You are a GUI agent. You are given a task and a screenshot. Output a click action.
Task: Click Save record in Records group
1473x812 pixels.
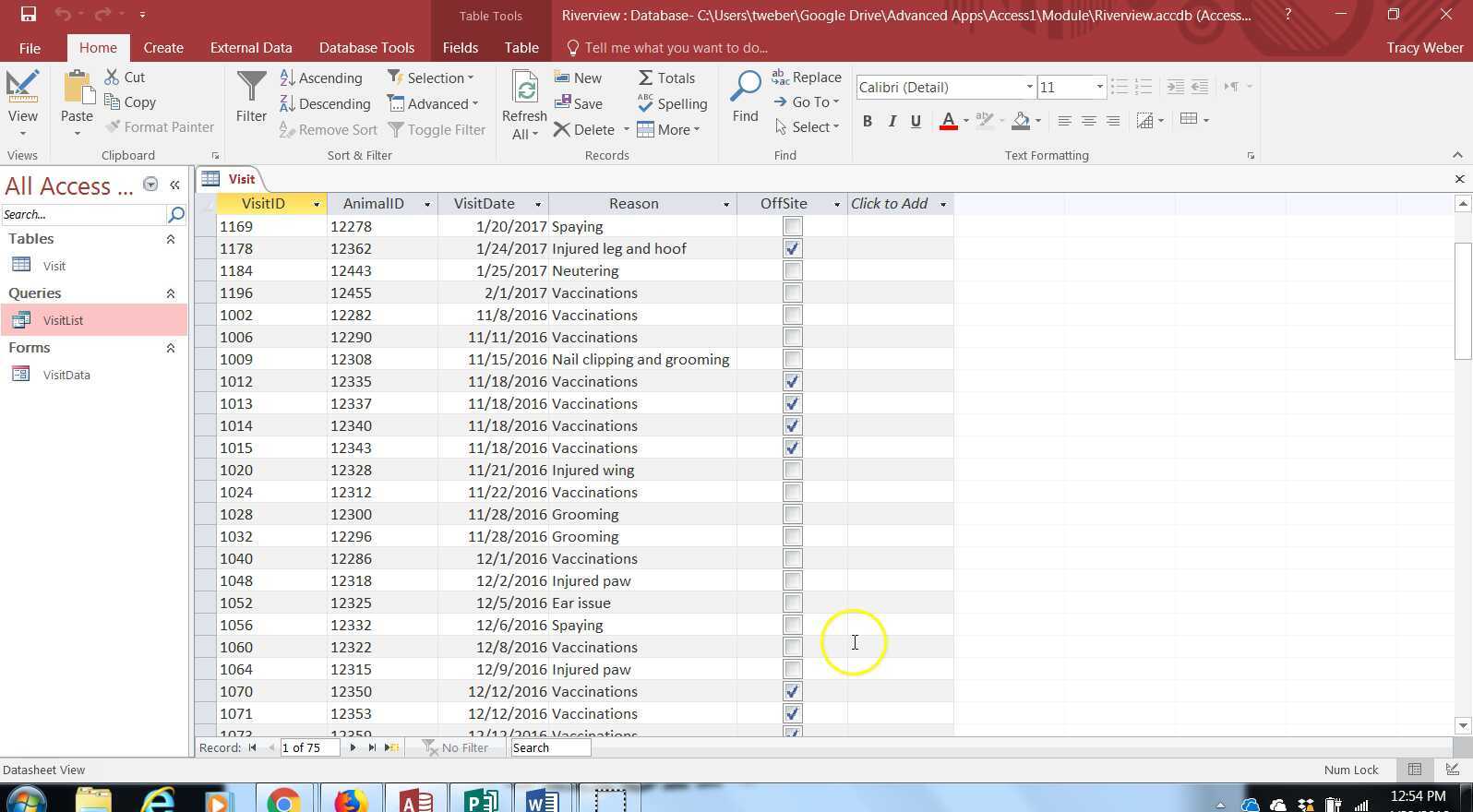[x=579, y=104]
